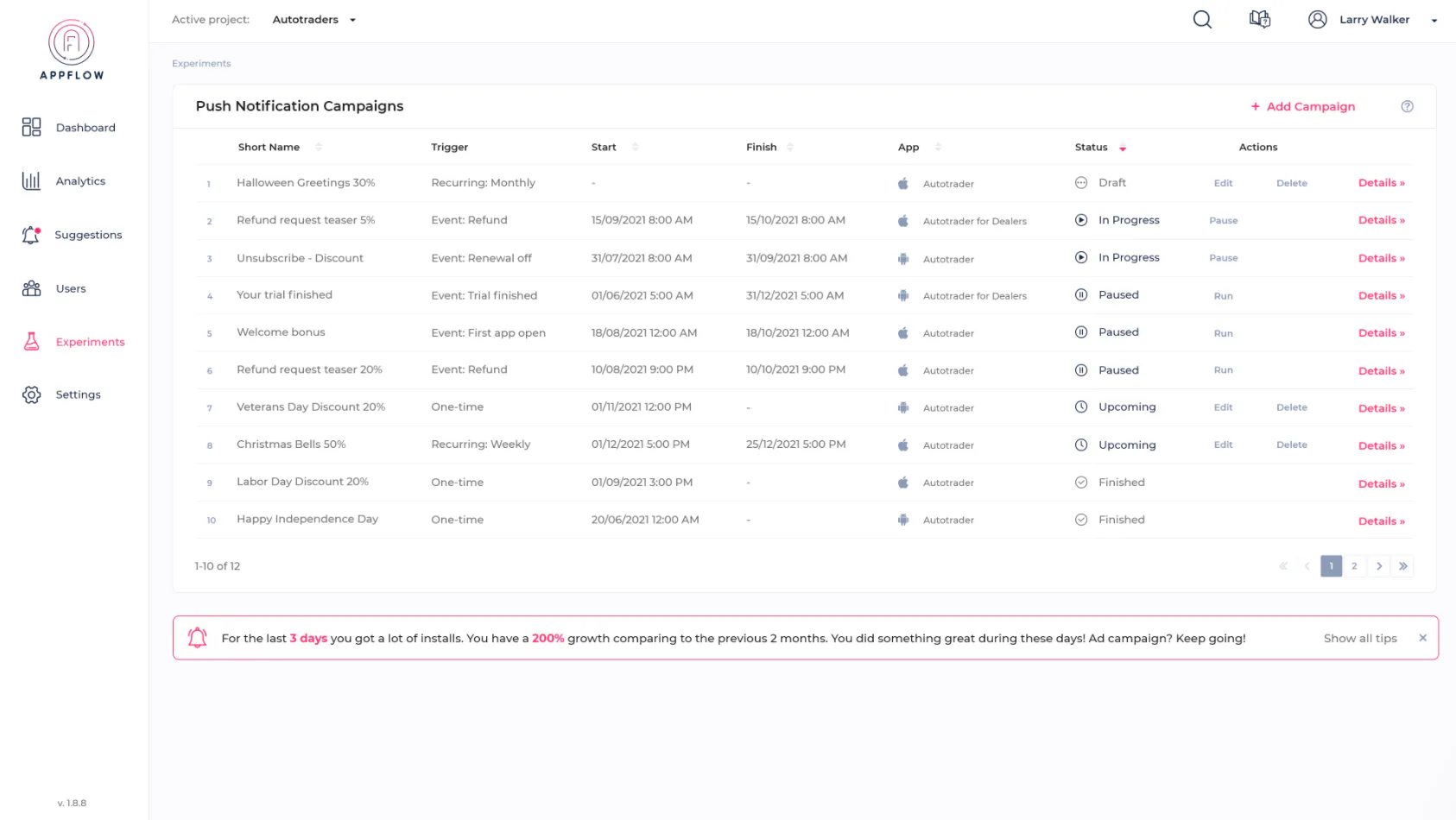
Task: Click the Settings gear icon
Action: tap(31, 394)
